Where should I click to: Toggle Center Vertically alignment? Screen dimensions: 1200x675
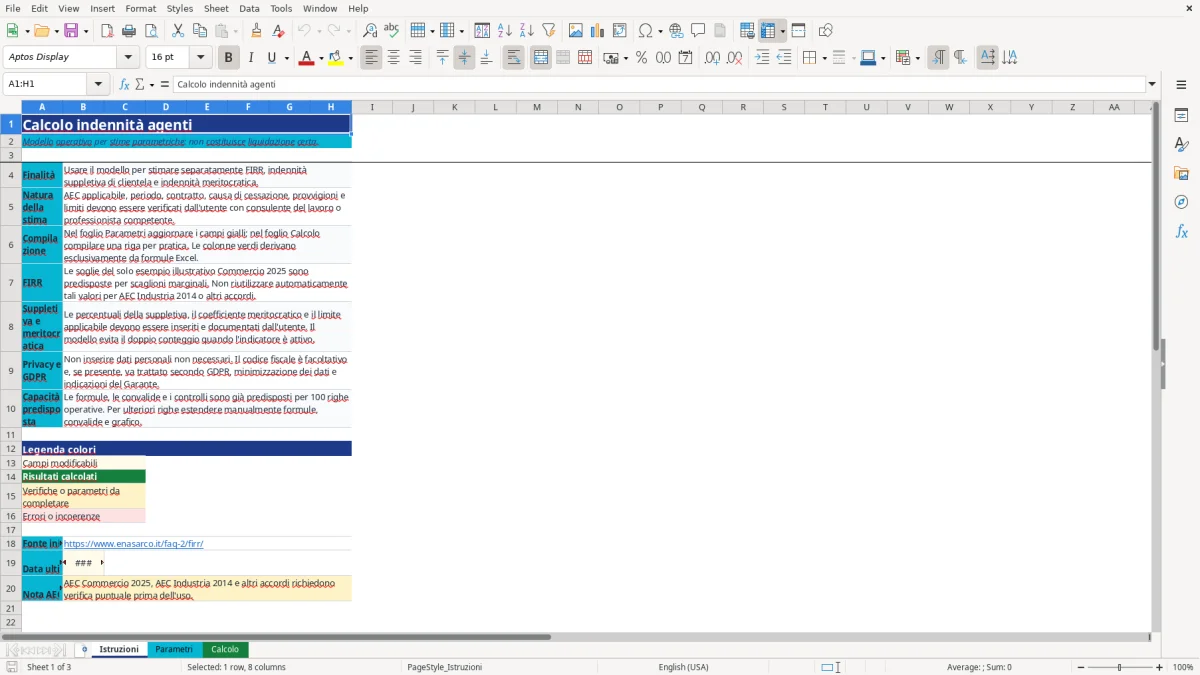(464, 58)
